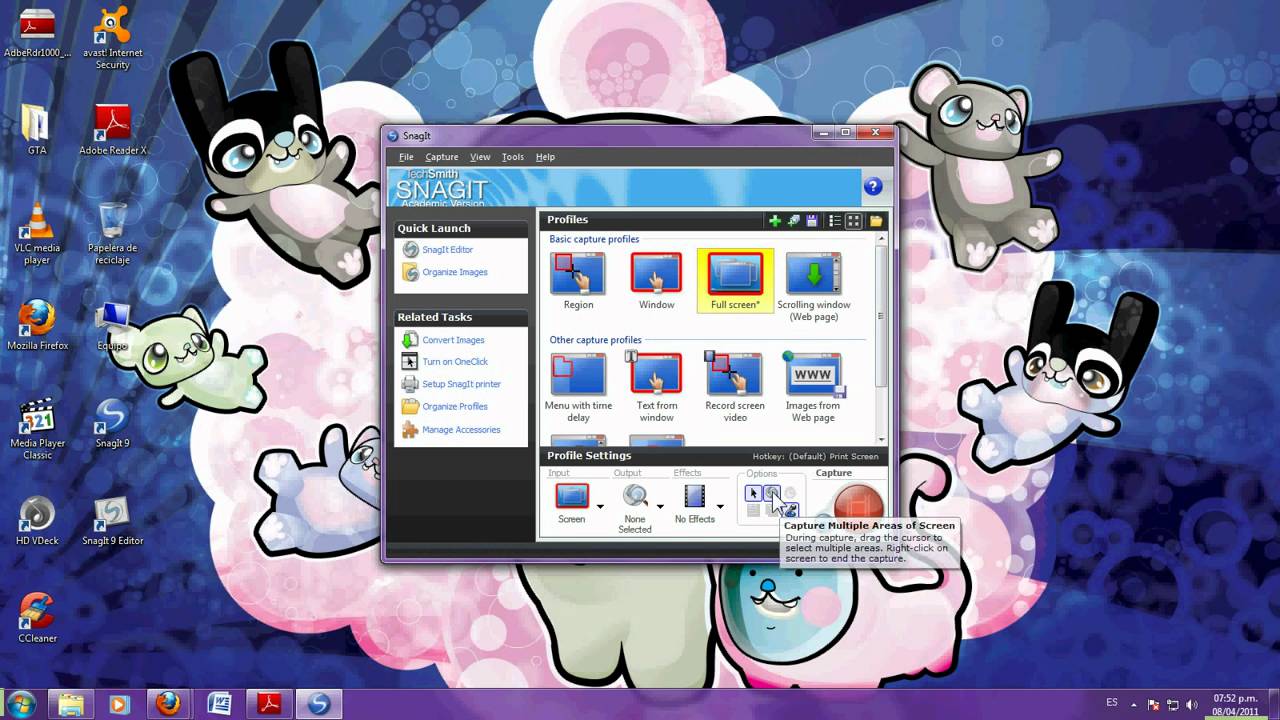Click Organize Profiles in Related Tasks
This screenshot has width=1280, height=720.
click(445, 407)
